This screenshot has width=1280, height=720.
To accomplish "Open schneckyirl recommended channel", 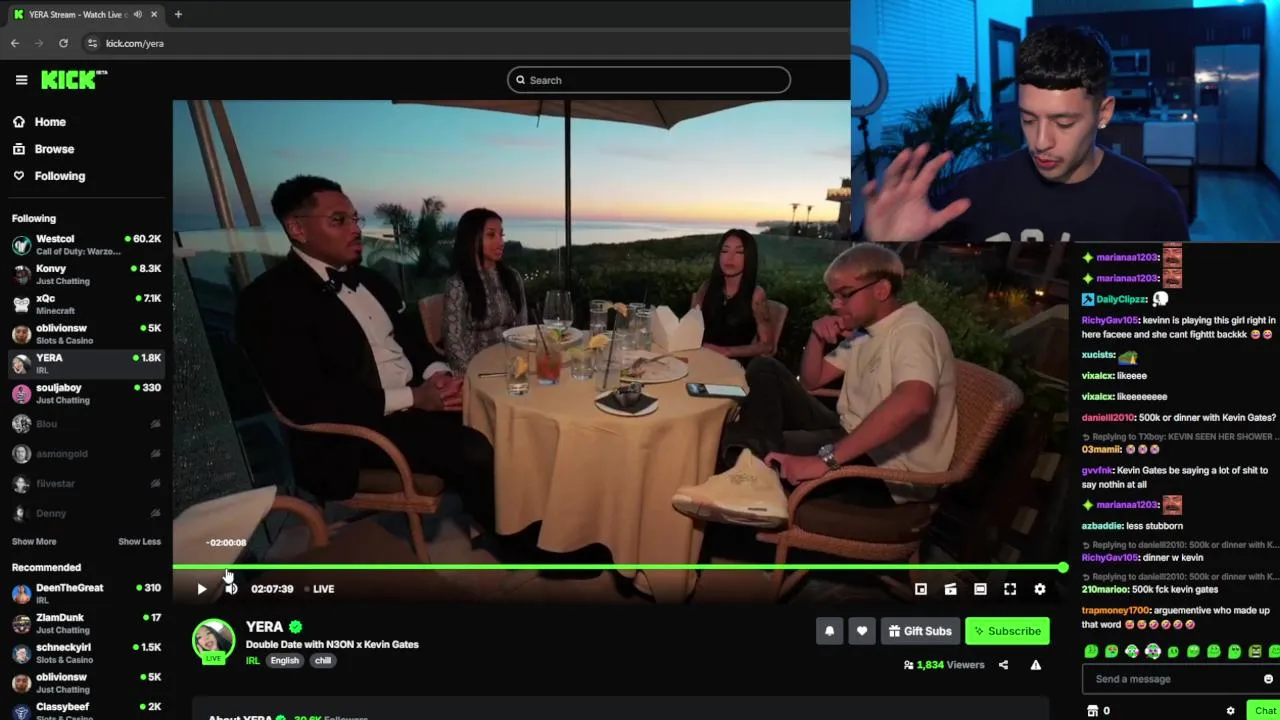I will click(x=86, y=653).
